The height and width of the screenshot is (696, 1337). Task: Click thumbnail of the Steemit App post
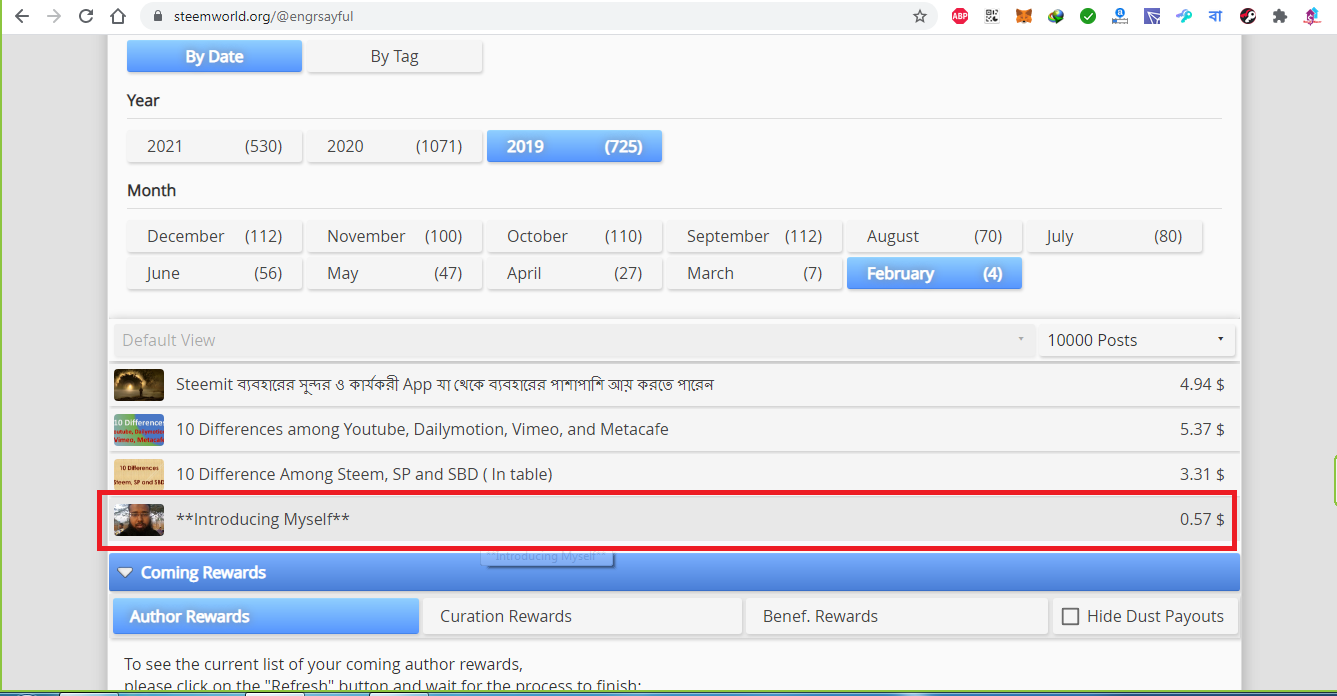[139, 384]
